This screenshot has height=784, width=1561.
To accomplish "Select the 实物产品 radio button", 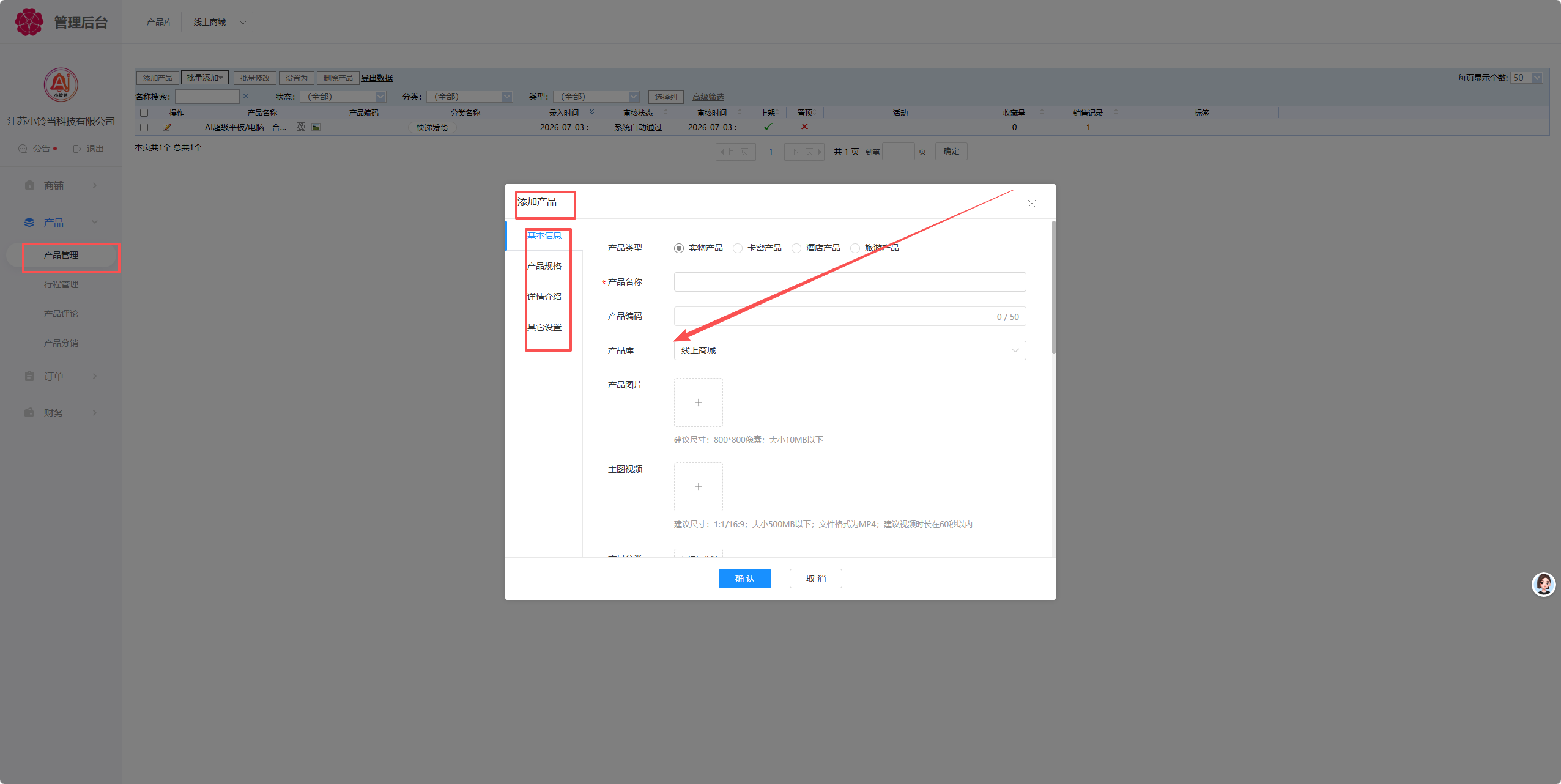I will [x=678, y=248].
